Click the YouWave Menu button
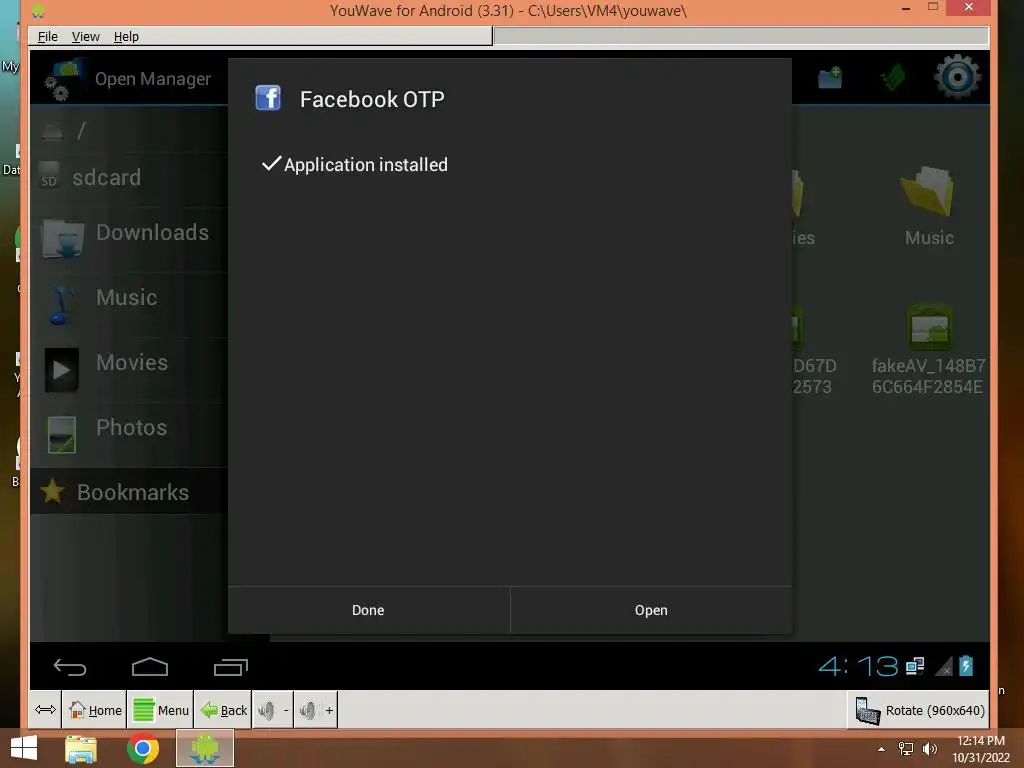 coord(161,710)
